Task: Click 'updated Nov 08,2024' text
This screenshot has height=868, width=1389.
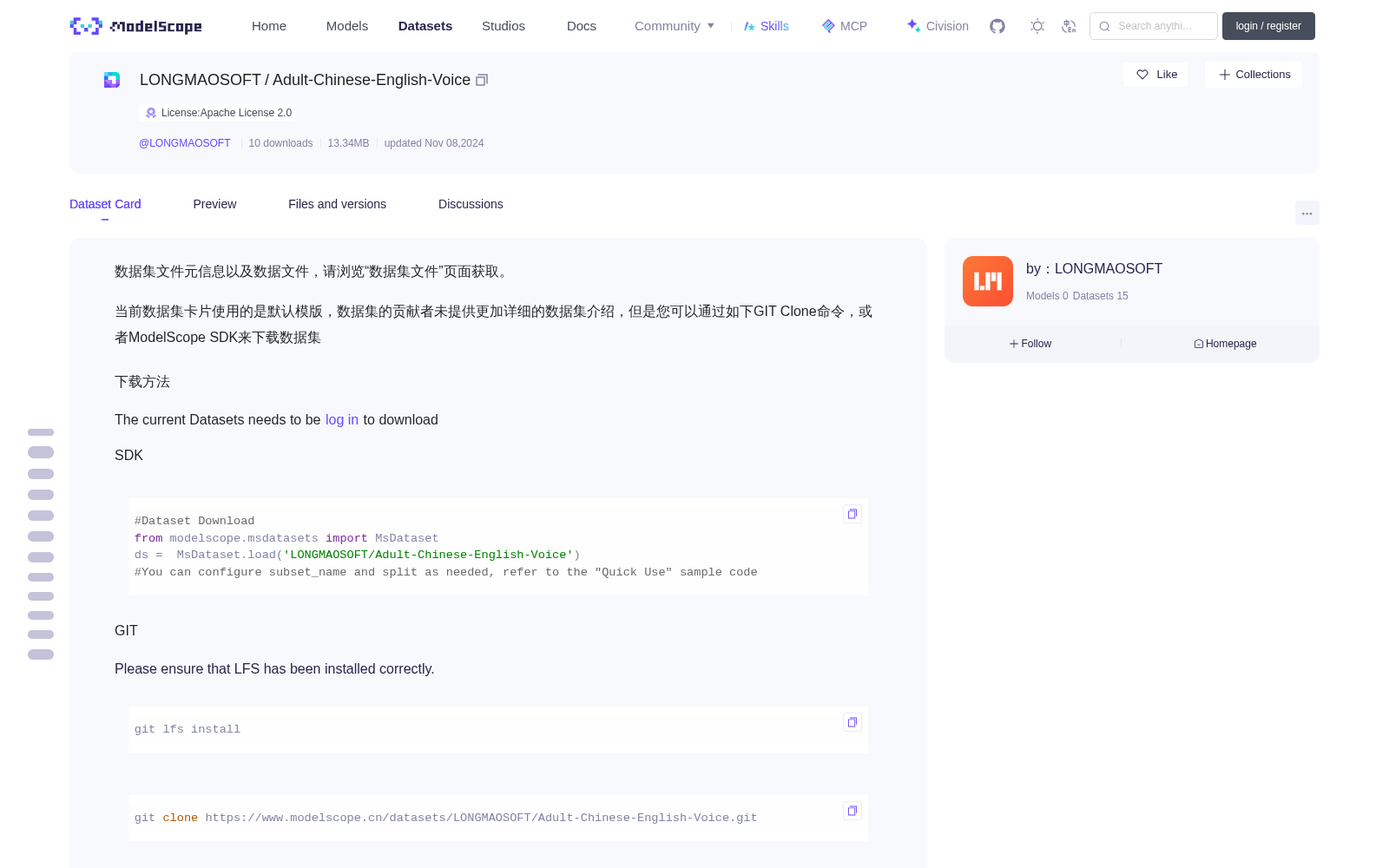Action: tap(434, 143)
